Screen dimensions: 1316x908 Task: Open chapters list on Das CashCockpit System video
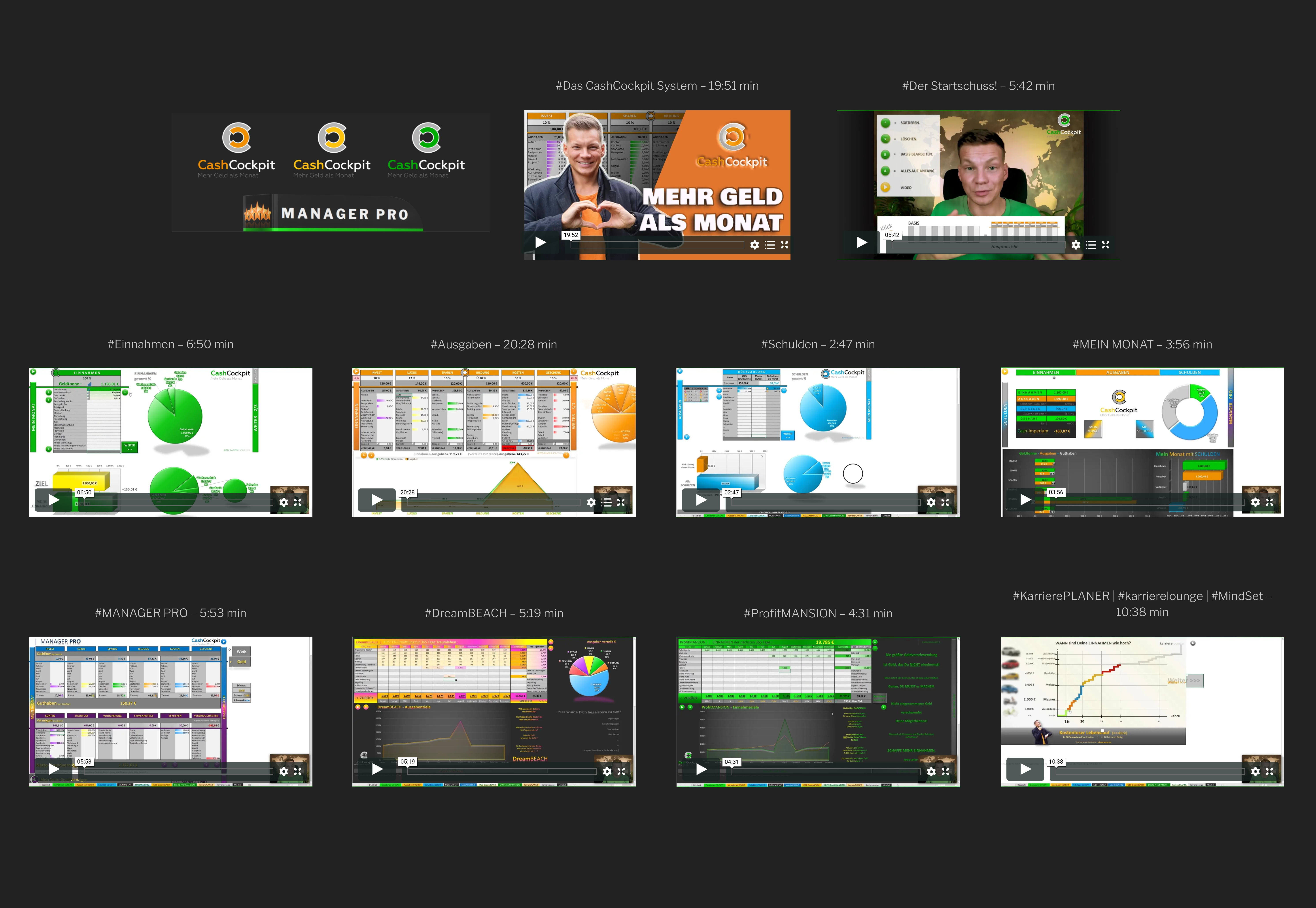(770, 245)
